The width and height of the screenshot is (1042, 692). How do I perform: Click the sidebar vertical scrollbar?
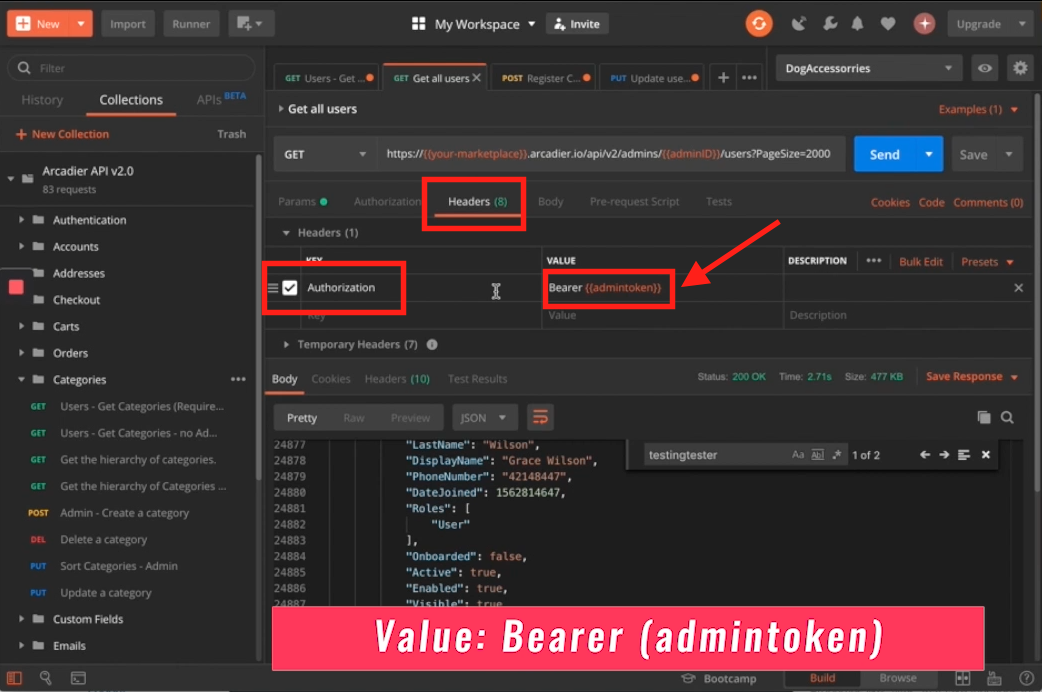pos(259,316)
